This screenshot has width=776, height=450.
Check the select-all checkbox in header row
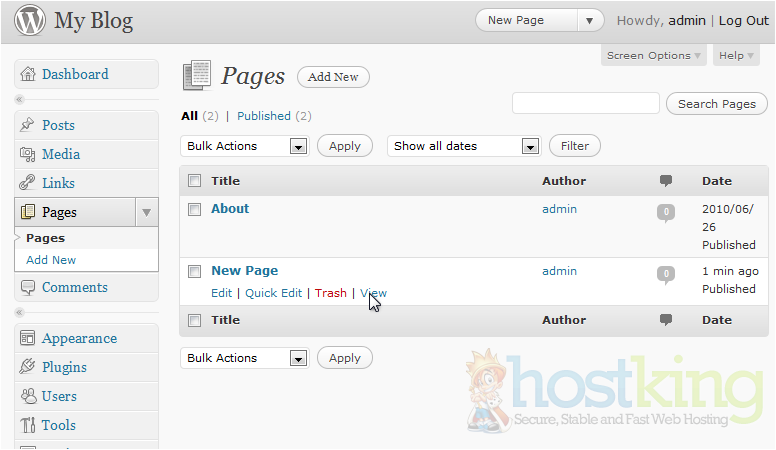click(195, 181)
